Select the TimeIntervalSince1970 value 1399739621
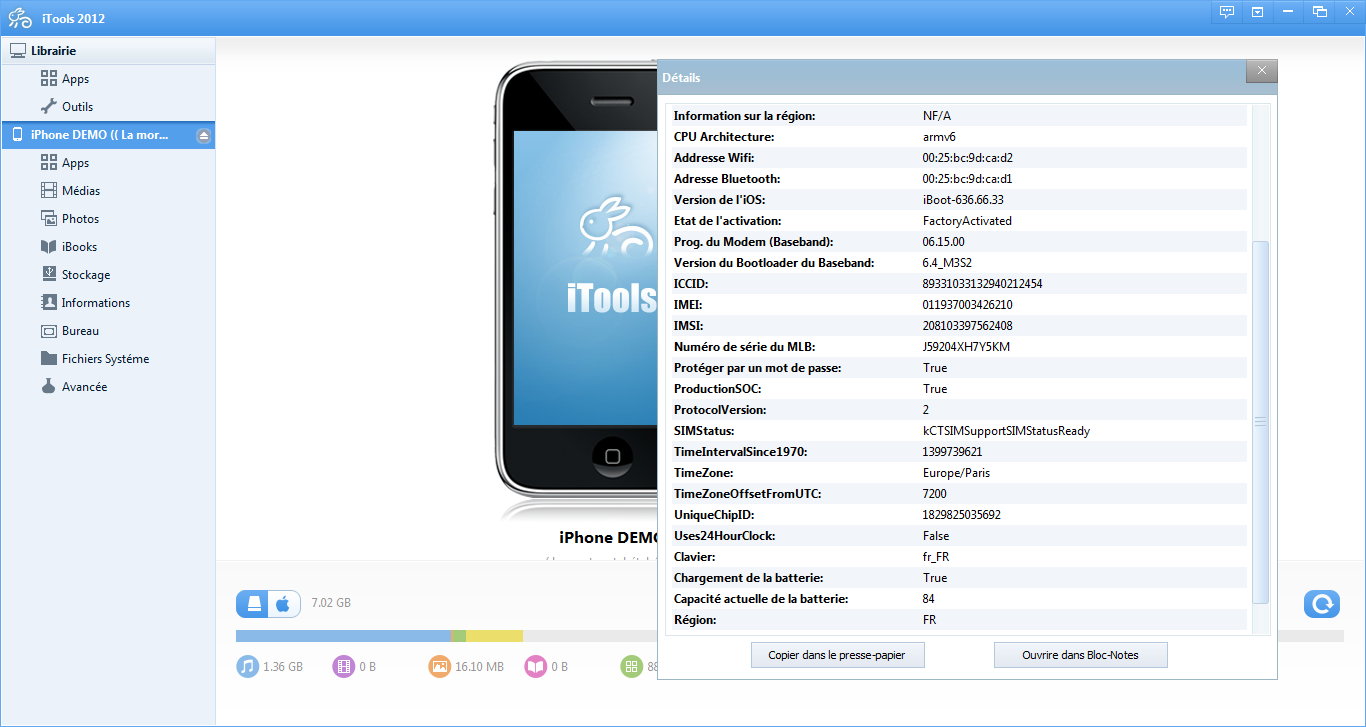This screenshot has height=727, width=1366. pyautogui.click(x=953, y=452)
